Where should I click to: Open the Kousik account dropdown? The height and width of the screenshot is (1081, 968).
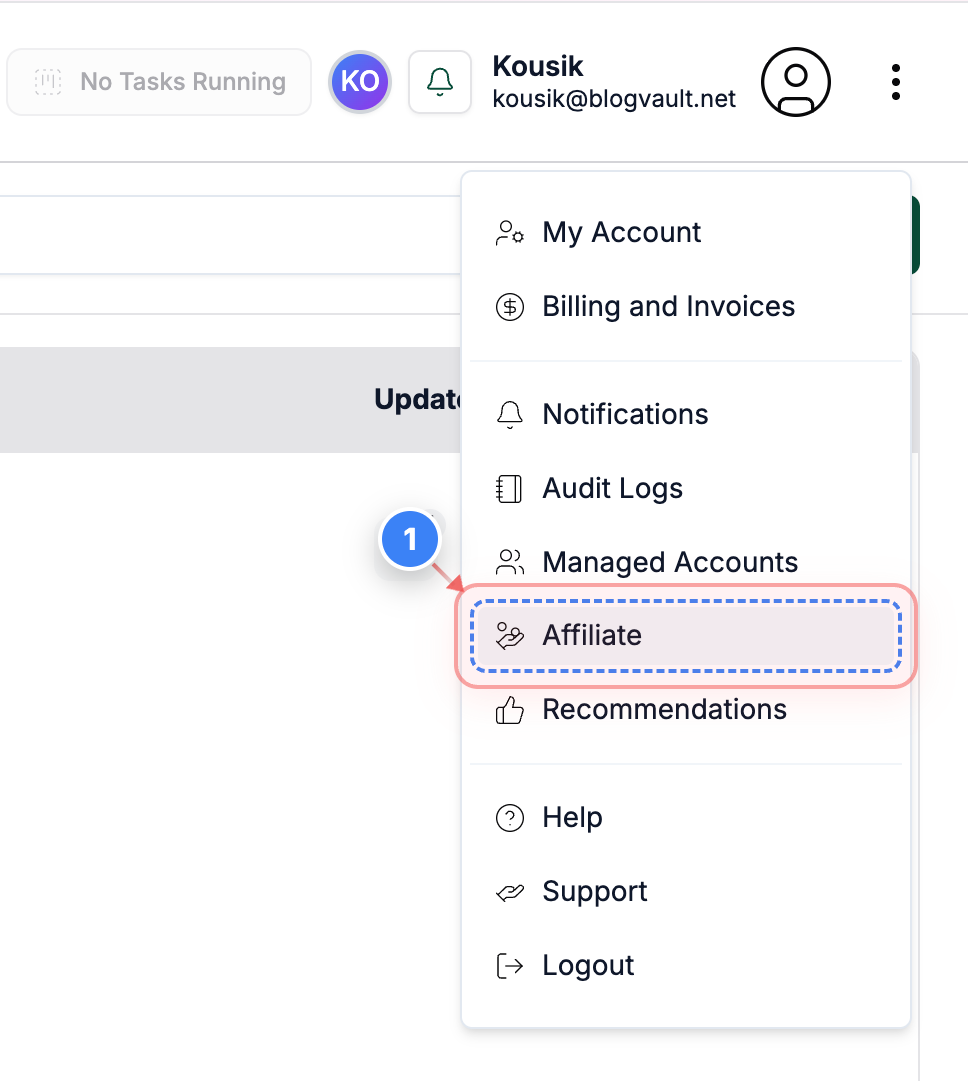[613, 81]
